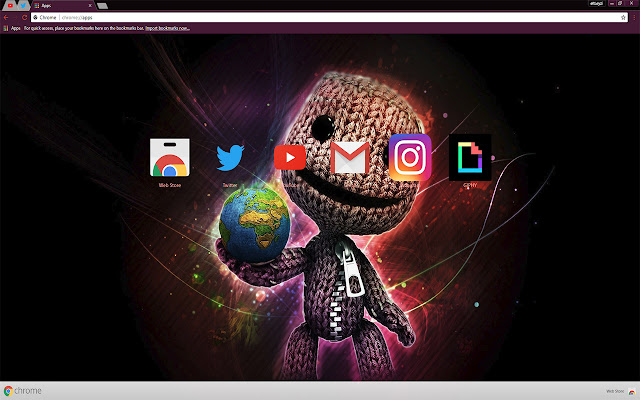Click the Import bookmarks now link
This screenshot has height=400, width=640.
click(x=167, y=28)
